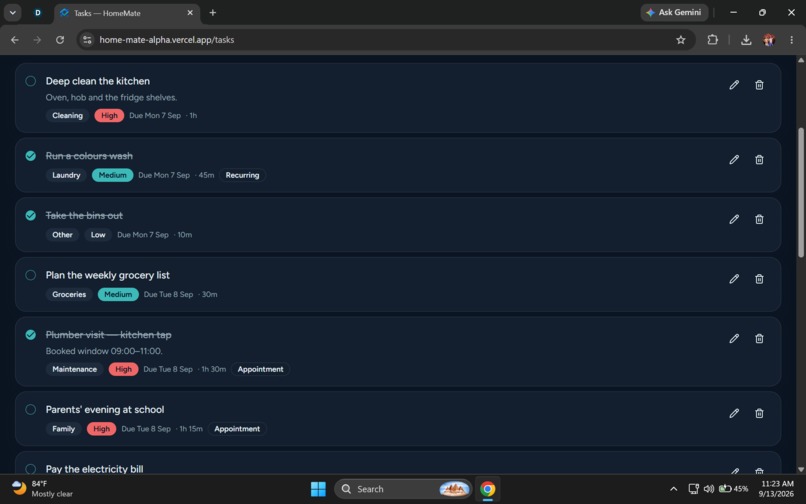Edit the Plumber visit kitchen tap task
806x504 pixels.
point(734,338)
